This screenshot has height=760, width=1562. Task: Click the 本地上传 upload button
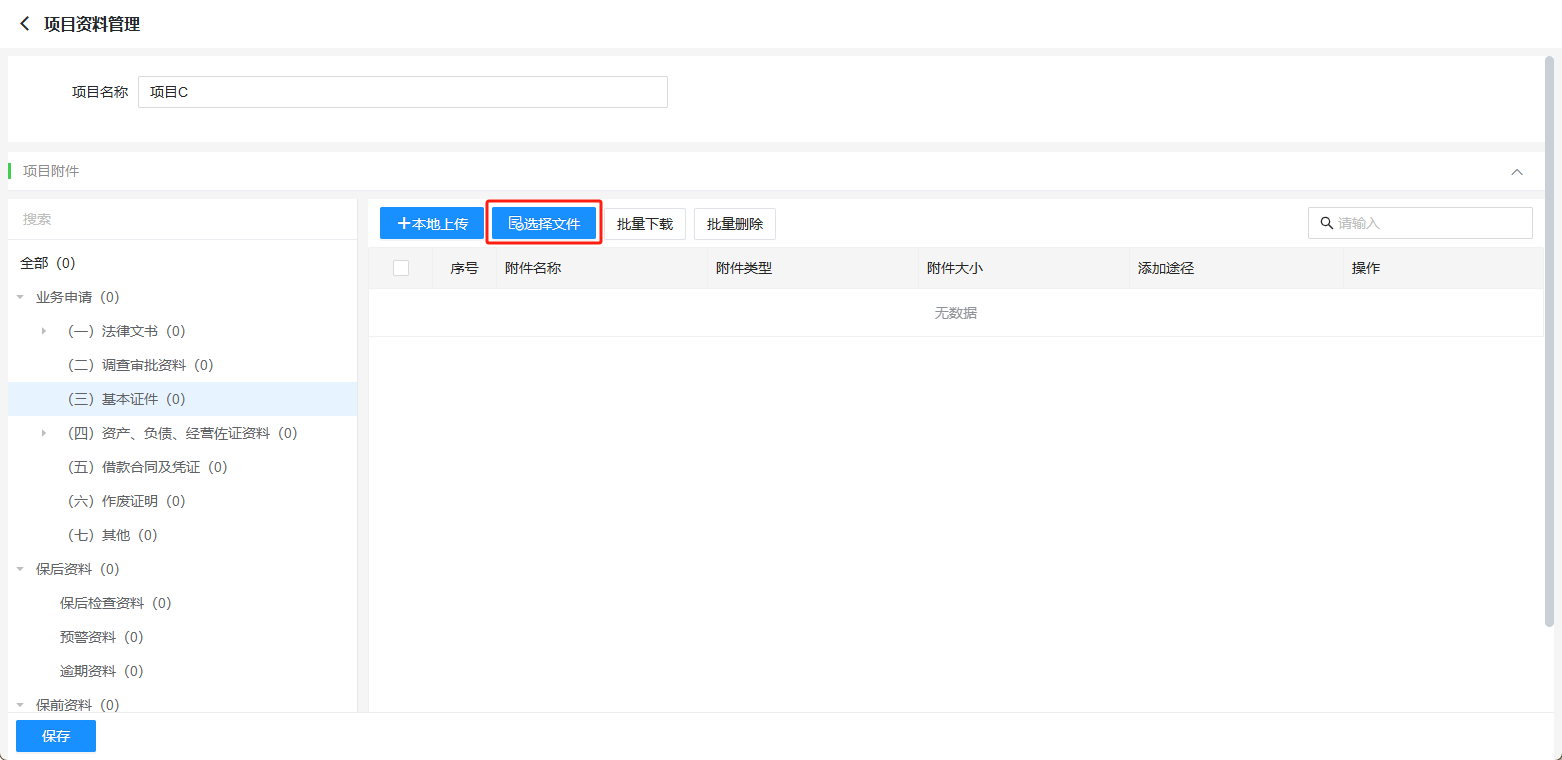pyautogui.click(x=432, y=224)
